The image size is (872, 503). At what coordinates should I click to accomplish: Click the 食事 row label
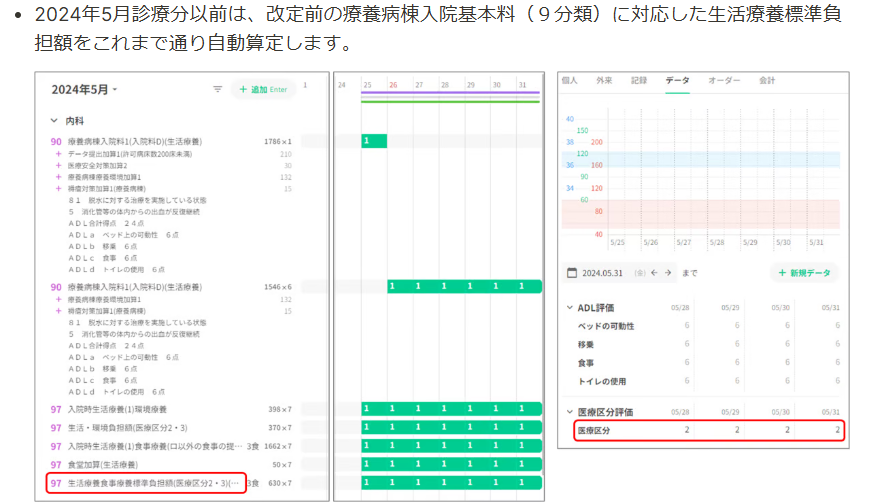point(586,363)
